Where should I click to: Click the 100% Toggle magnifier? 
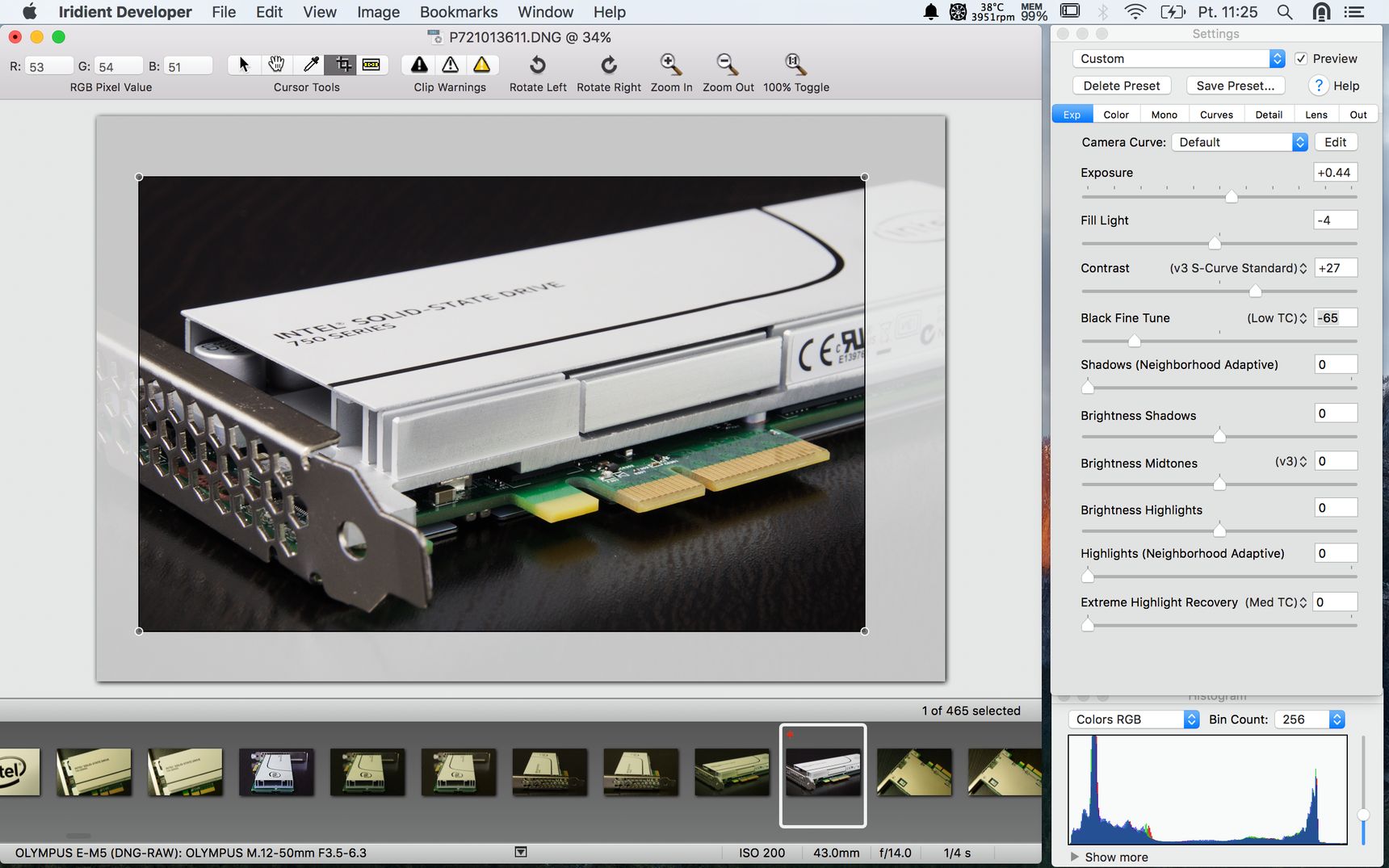pyautogui.click(x=795, y=65)
